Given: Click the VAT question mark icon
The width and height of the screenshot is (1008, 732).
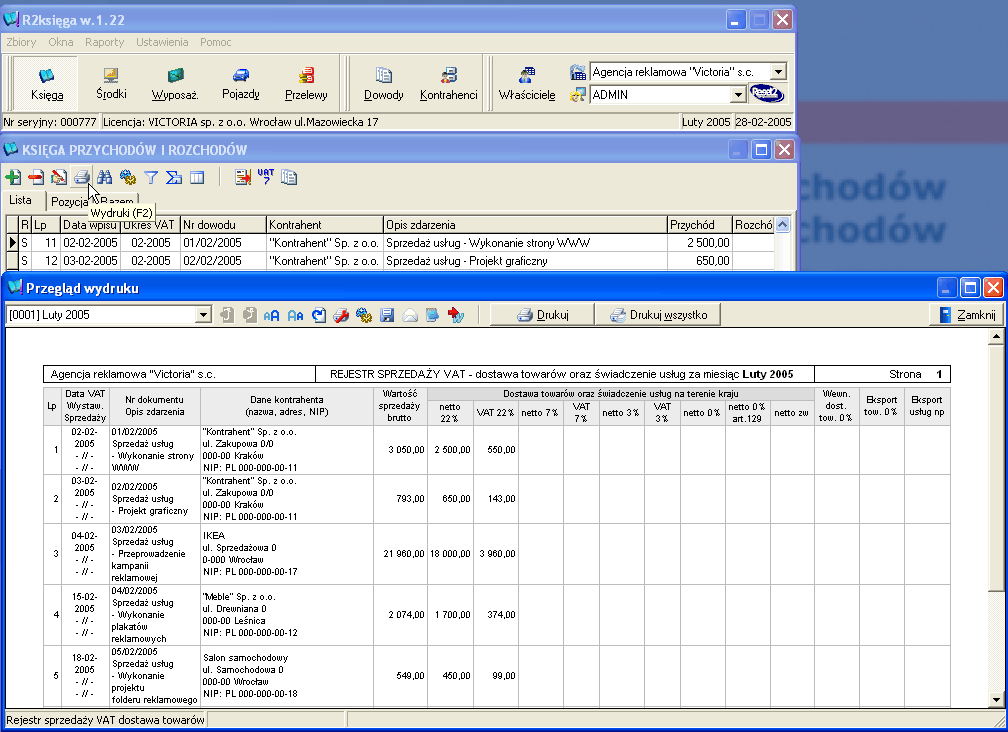Looking at the screenshot, I should (x=266, y=177).
